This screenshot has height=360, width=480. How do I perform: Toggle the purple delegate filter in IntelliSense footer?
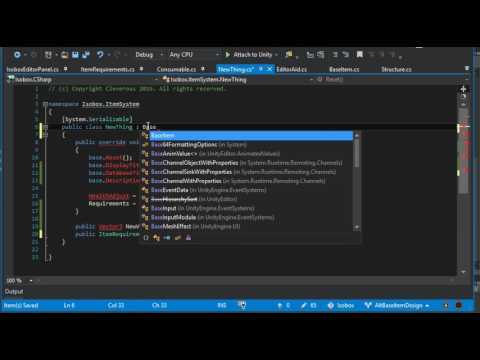coord(188,238)
